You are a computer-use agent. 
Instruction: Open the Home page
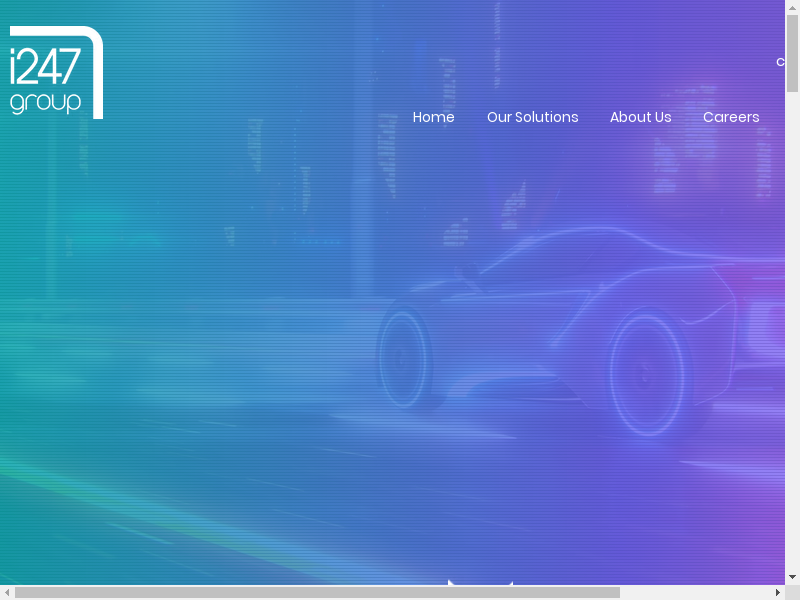click(x=433, y=117)
